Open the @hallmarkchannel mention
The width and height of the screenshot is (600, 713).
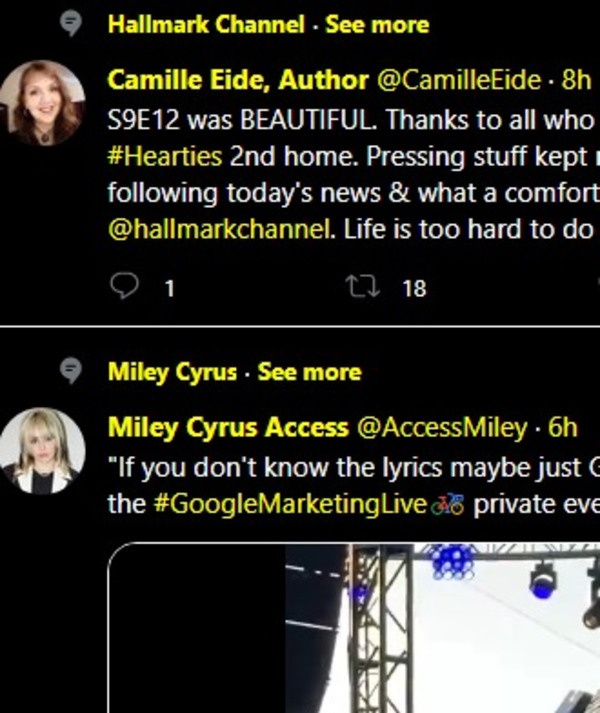pyautogui.click(x=220, y=230)
